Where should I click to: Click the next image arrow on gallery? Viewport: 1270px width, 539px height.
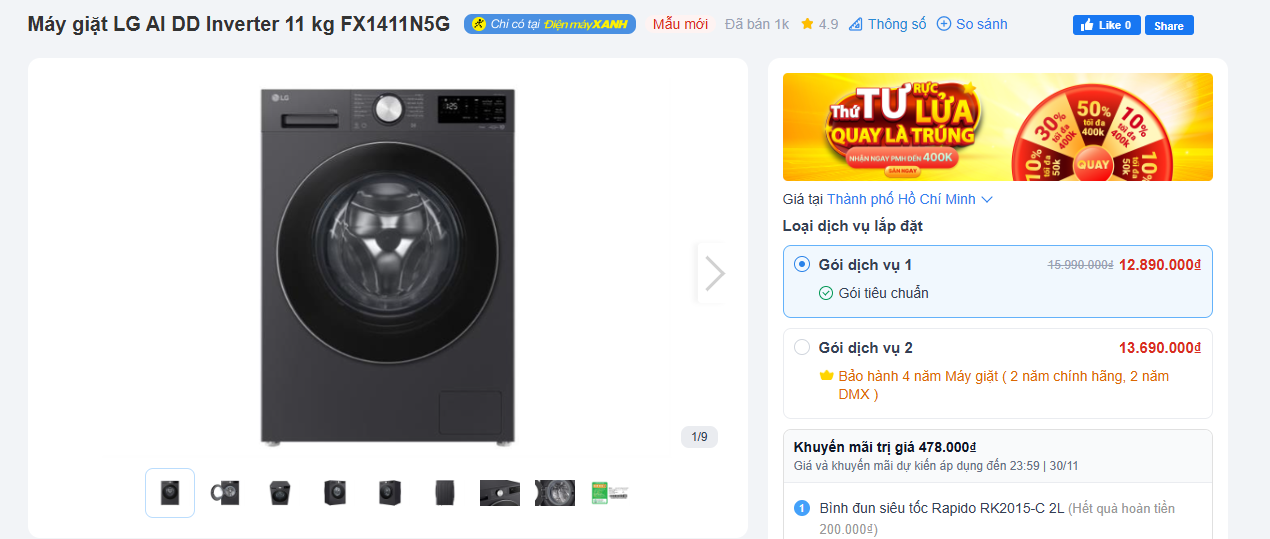(713, 273)
